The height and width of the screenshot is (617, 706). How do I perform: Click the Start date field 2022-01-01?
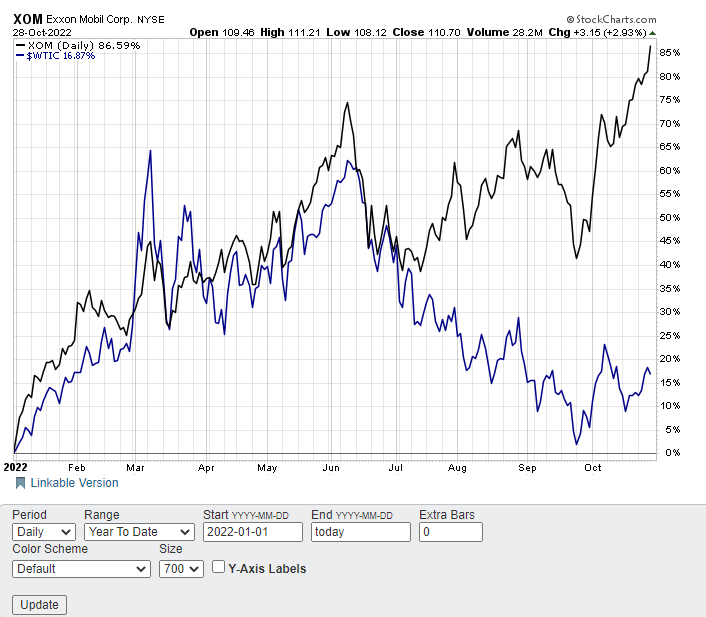[x=253, y=532]
